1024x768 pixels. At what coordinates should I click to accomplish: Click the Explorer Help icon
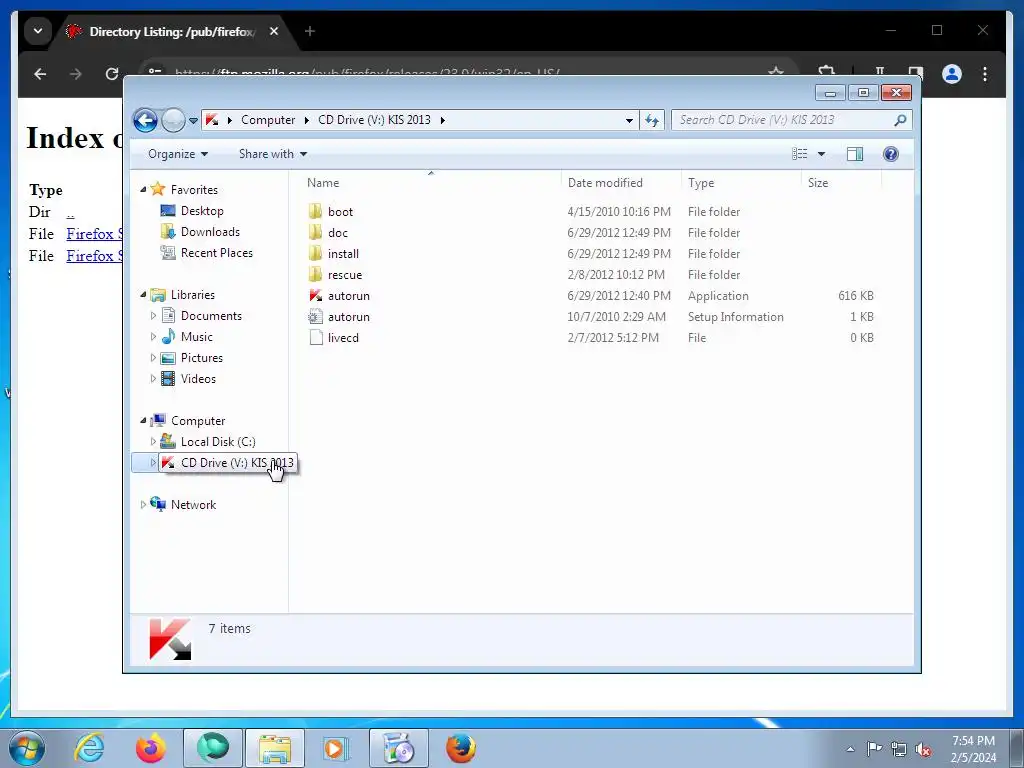(891, 154)
